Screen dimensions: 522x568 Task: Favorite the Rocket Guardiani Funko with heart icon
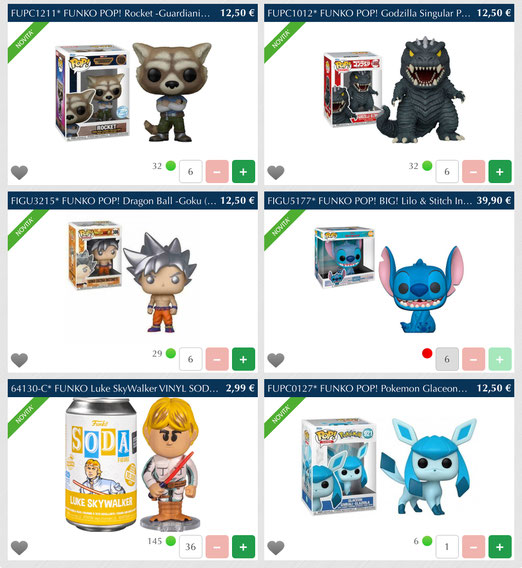19,172
